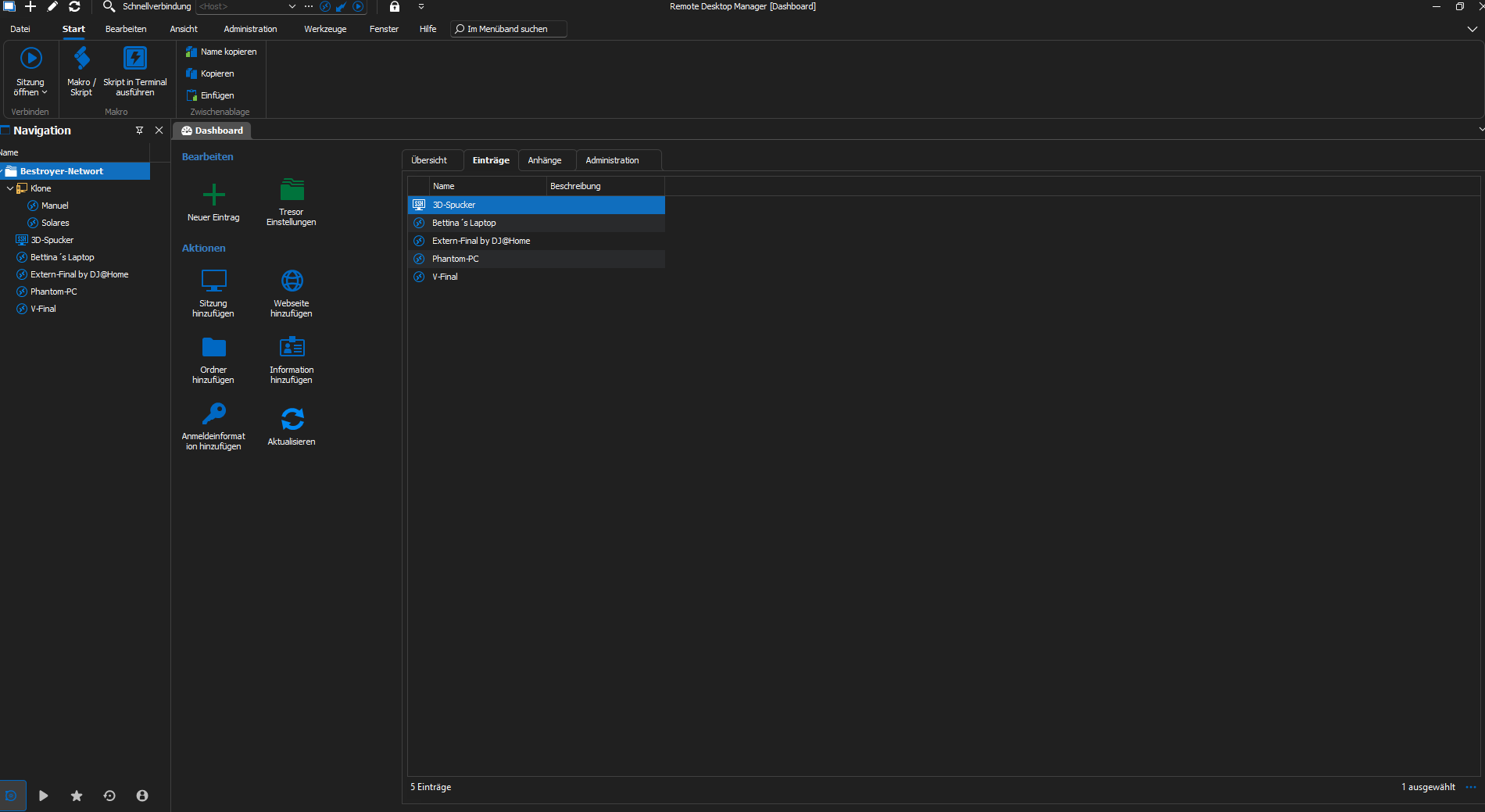Click the Aktualisieren refresh icon
Image resolution: width=1485 pixels, height=812 pixels.
tap(292, 419)
